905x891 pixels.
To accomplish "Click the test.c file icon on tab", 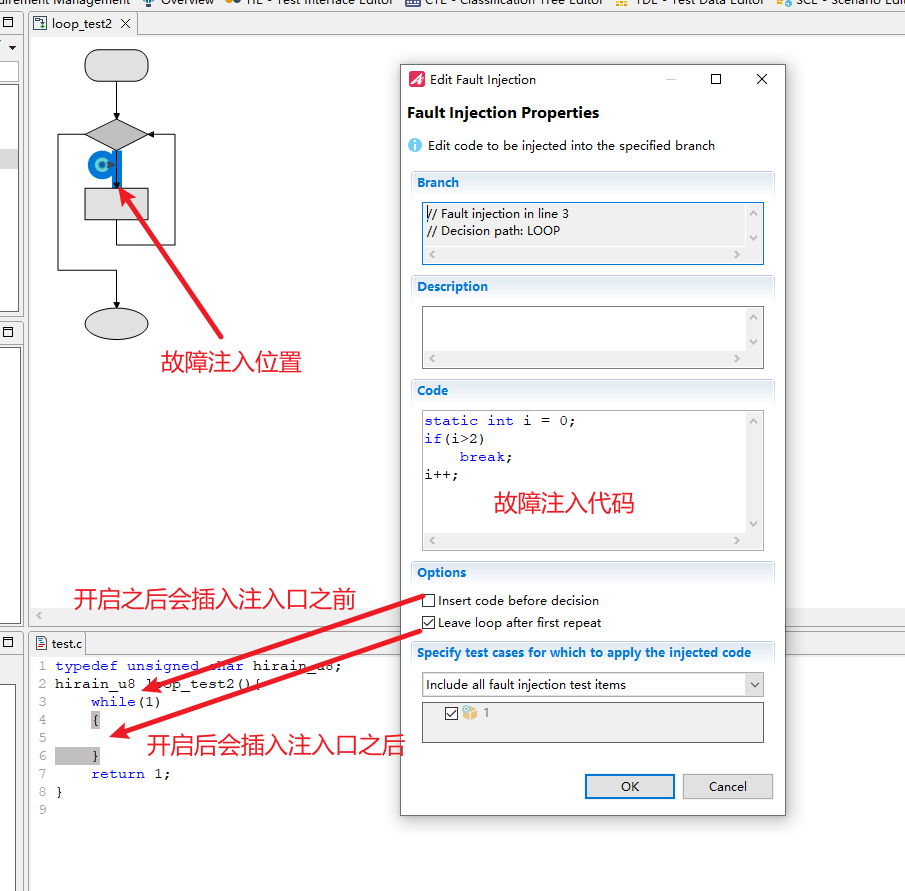I will point(42,643).
